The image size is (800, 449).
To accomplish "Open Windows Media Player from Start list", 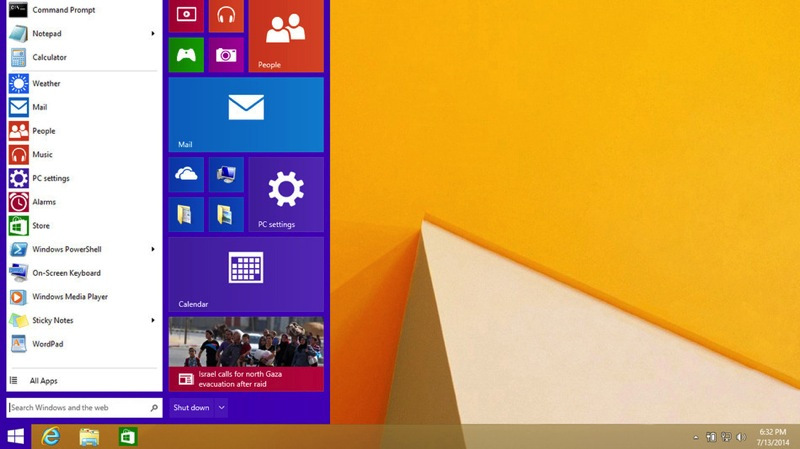I will (69, 297).
